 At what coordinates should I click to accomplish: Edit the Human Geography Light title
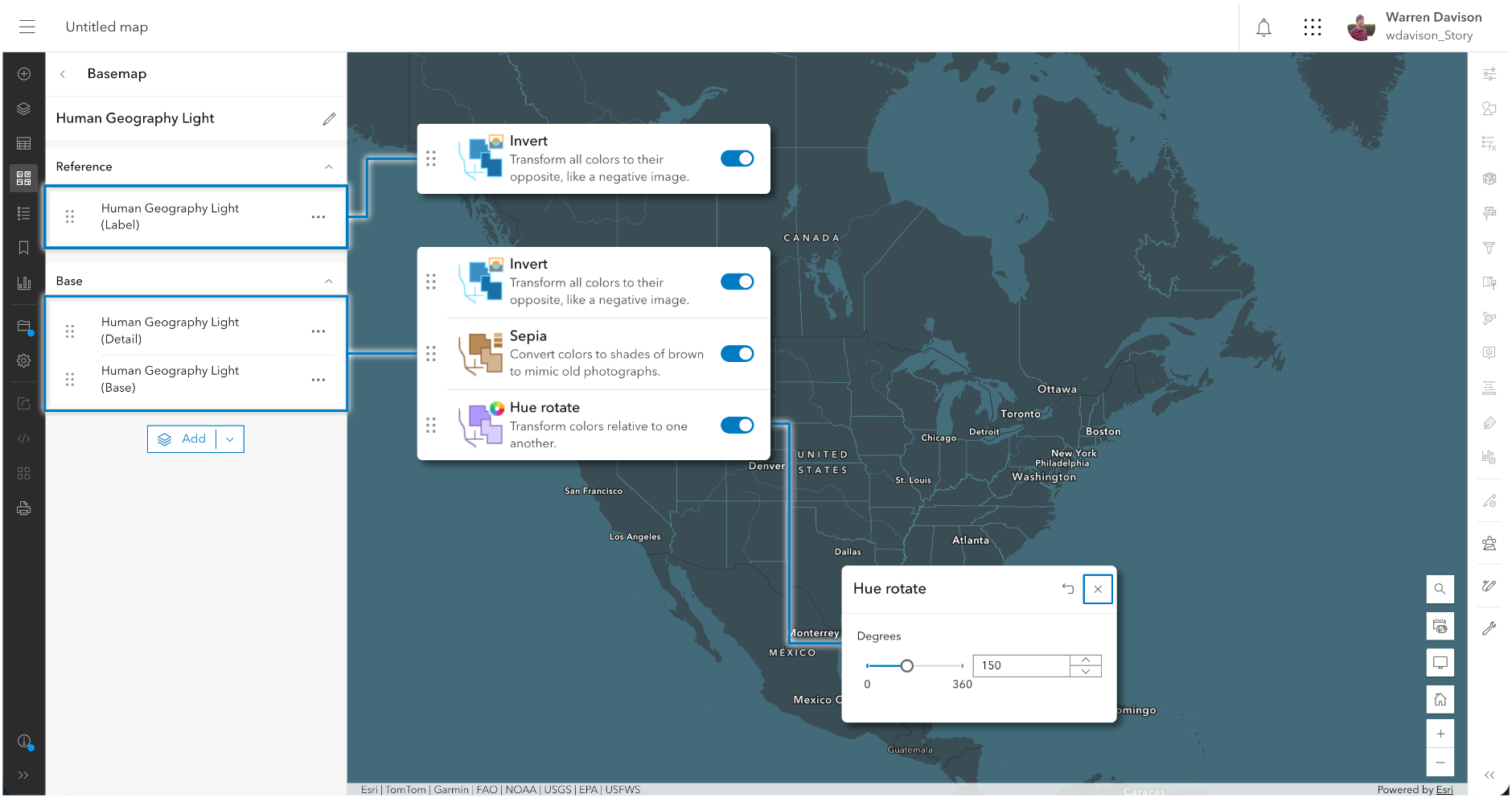(x=329, y=119)
